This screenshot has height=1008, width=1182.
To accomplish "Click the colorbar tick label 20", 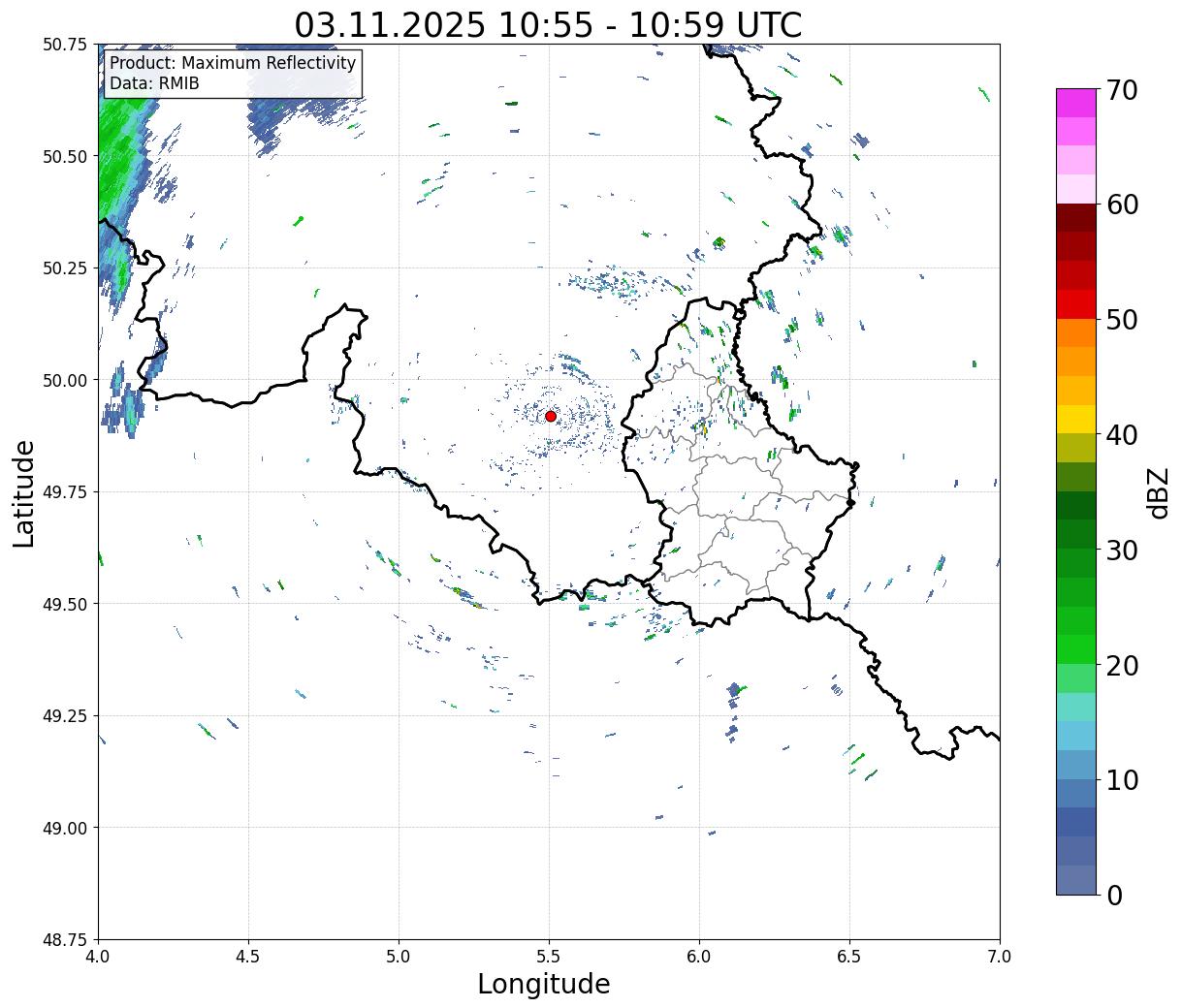I will point(1122,665).
